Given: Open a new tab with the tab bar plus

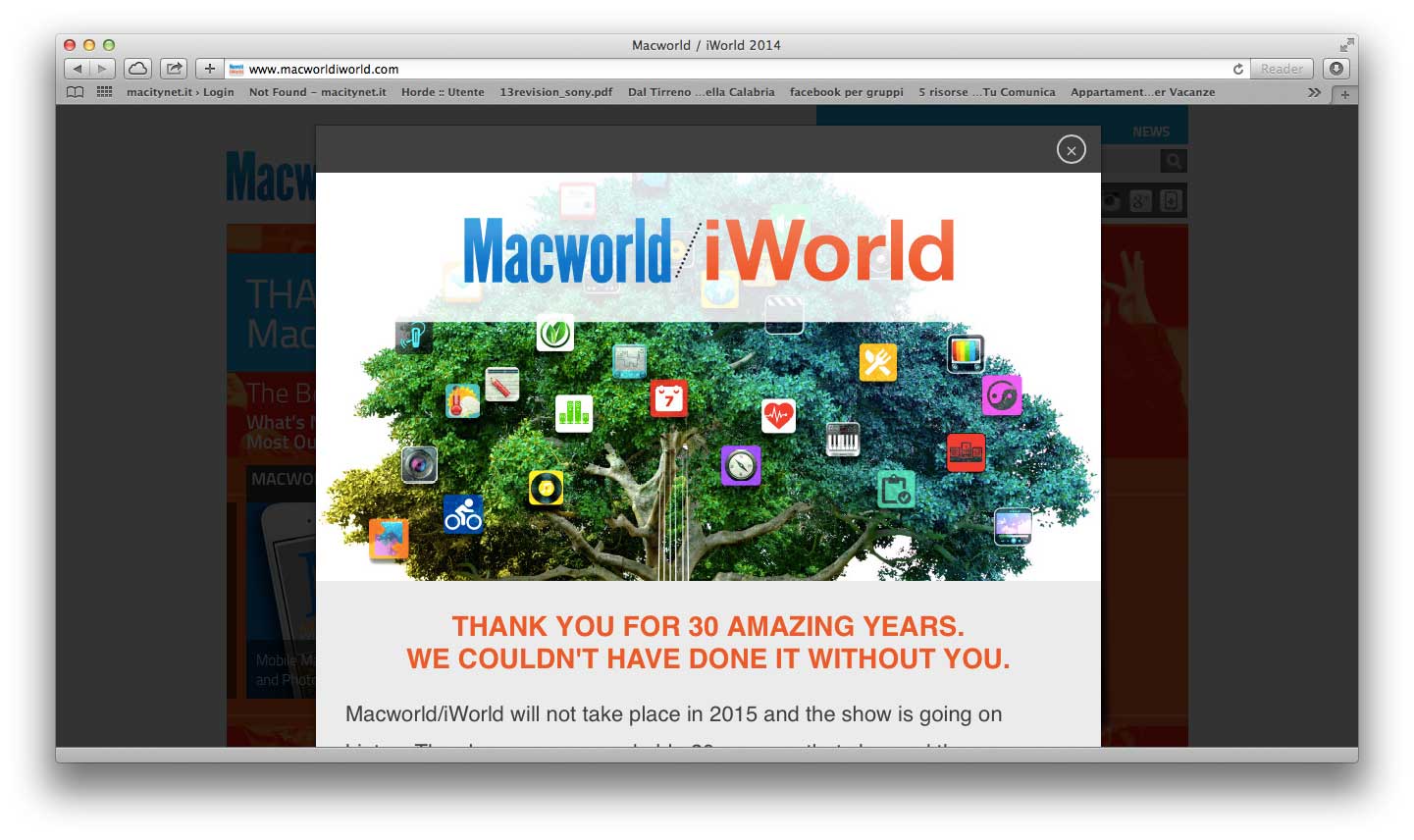Looking at the screenshot, I should point(1344,94).
